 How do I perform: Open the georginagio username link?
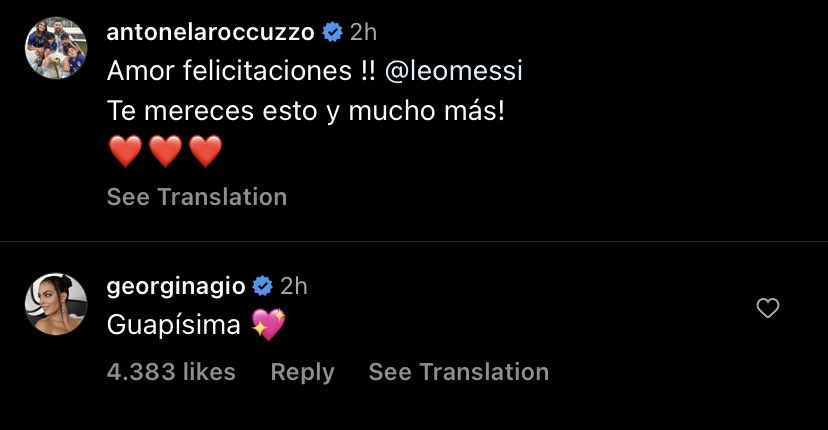(x=175, y=286)
